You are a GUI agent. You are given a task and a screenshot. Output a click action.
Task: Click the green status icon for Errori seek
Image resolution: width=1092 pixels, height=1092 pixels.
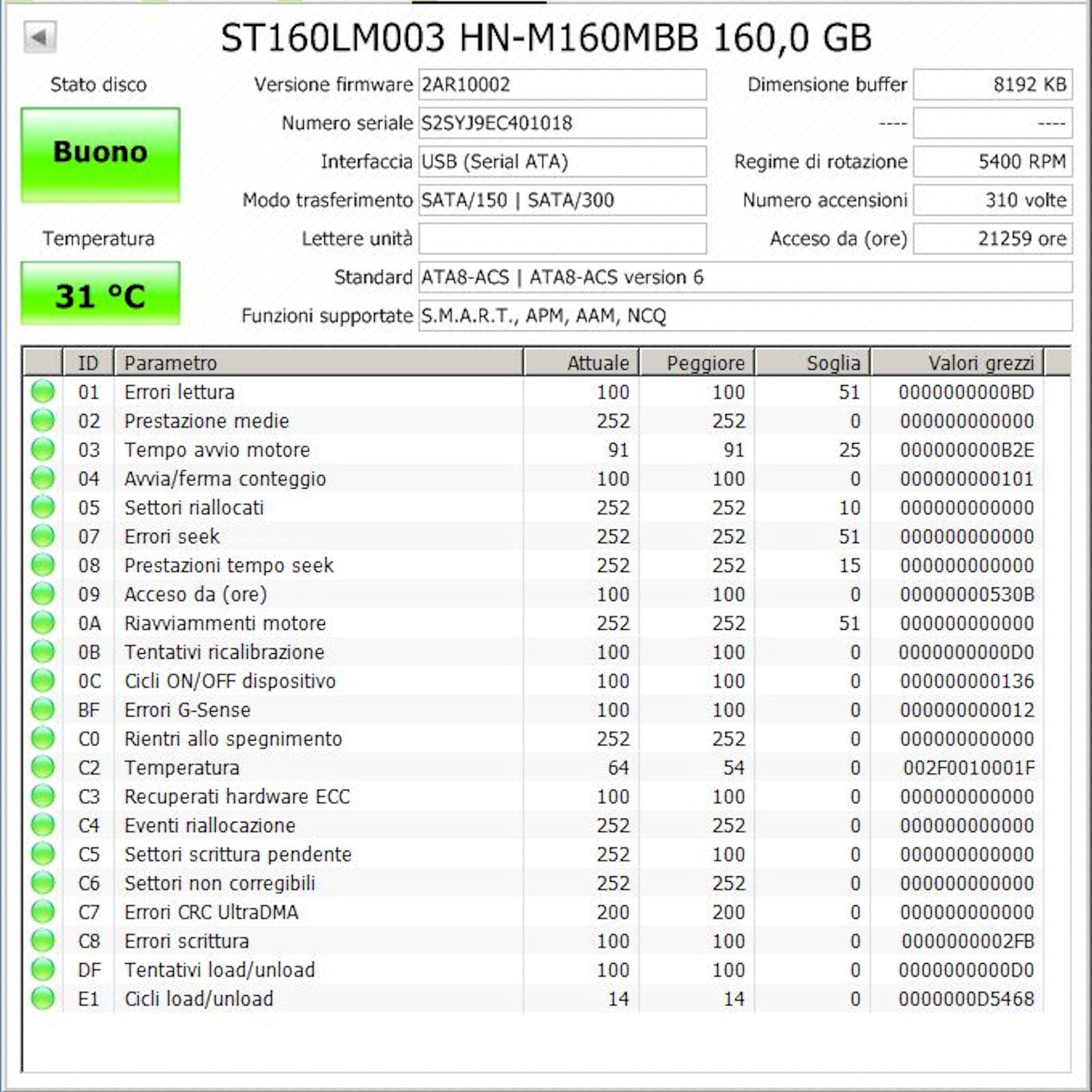43,536
